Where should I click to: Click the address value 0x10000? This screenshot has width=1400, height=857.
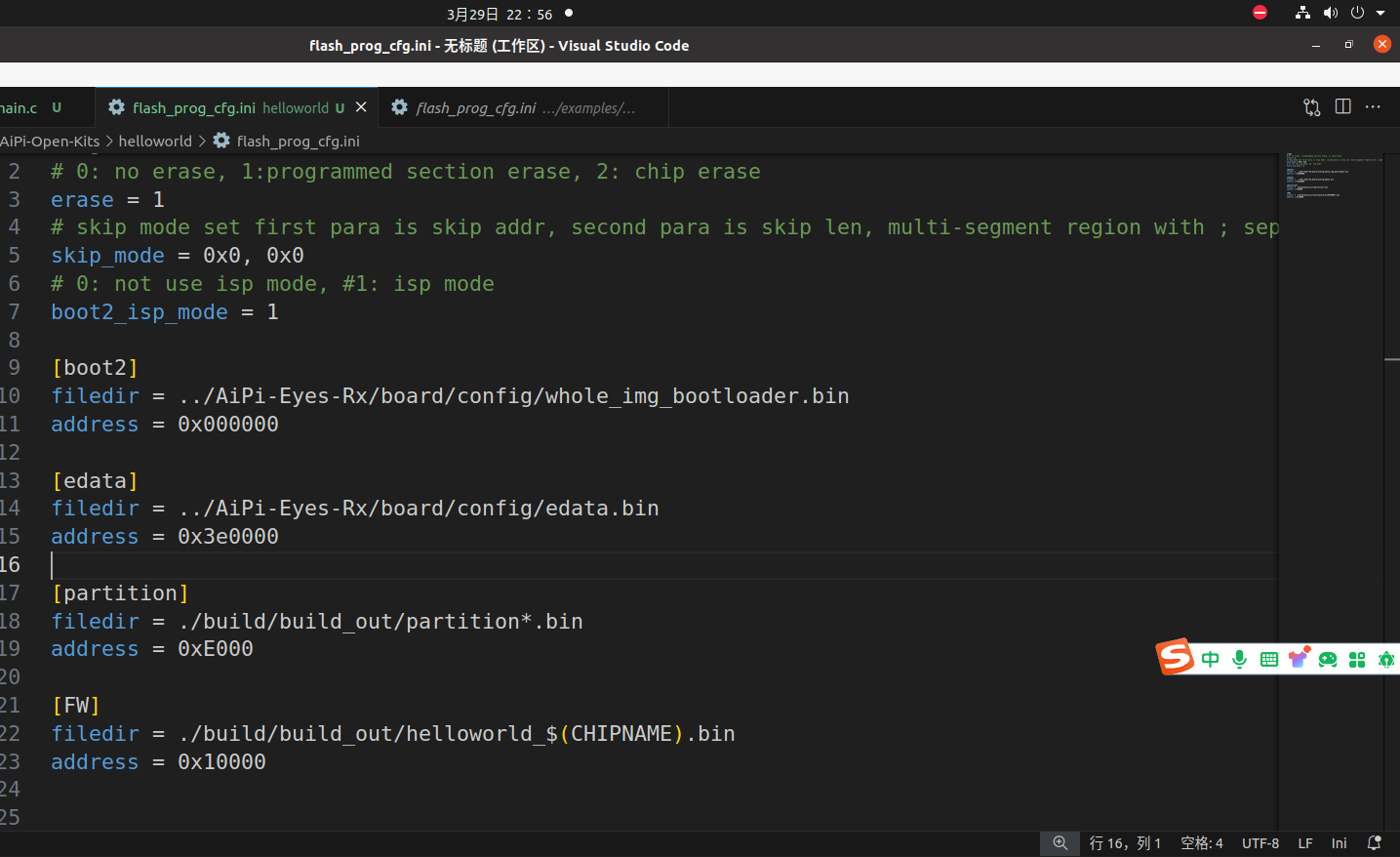(x=221, y=762)
